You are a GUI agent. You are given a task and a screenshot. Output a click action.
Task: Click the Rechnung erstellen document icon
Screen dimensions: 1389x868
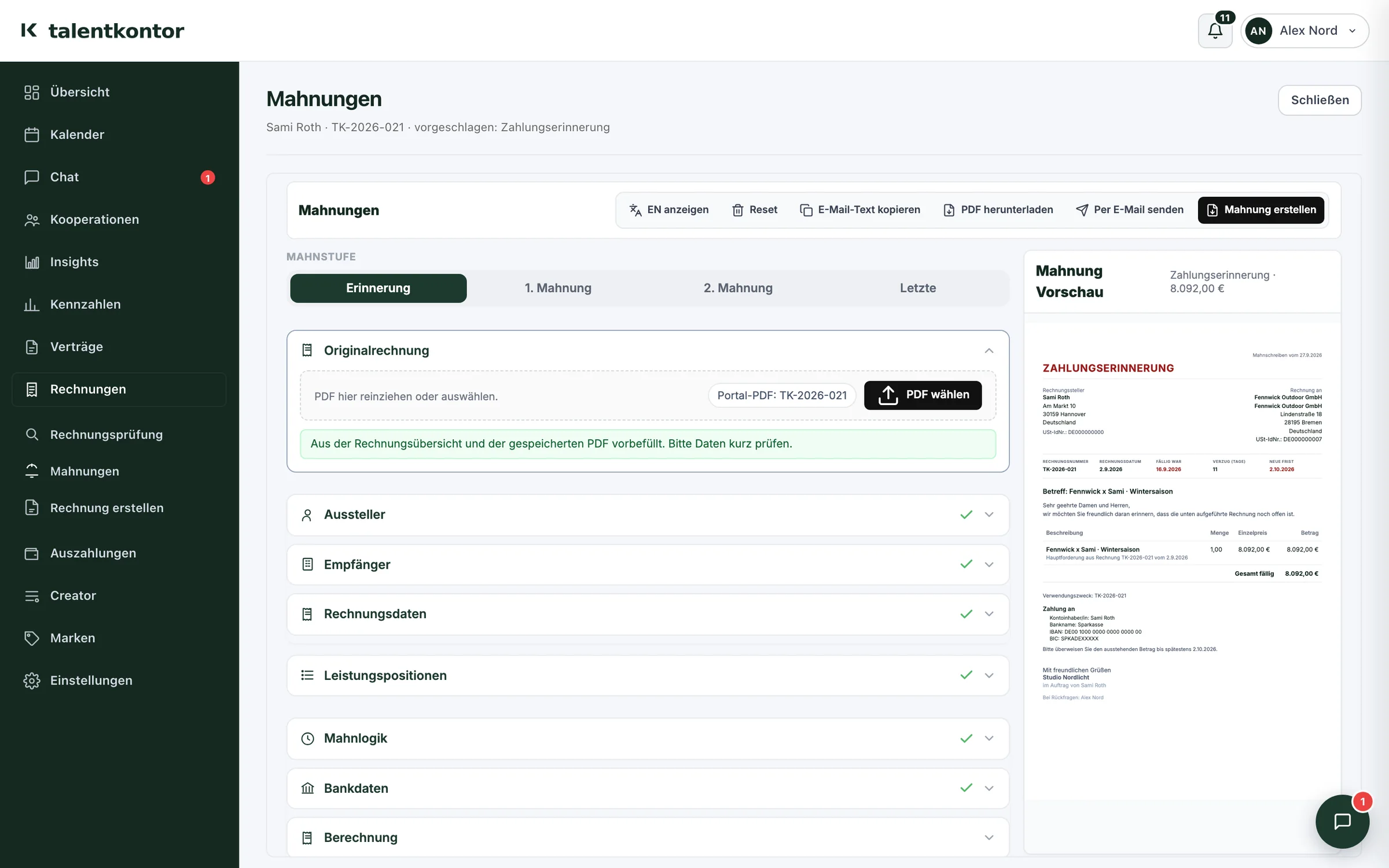[x=32, y=508]
